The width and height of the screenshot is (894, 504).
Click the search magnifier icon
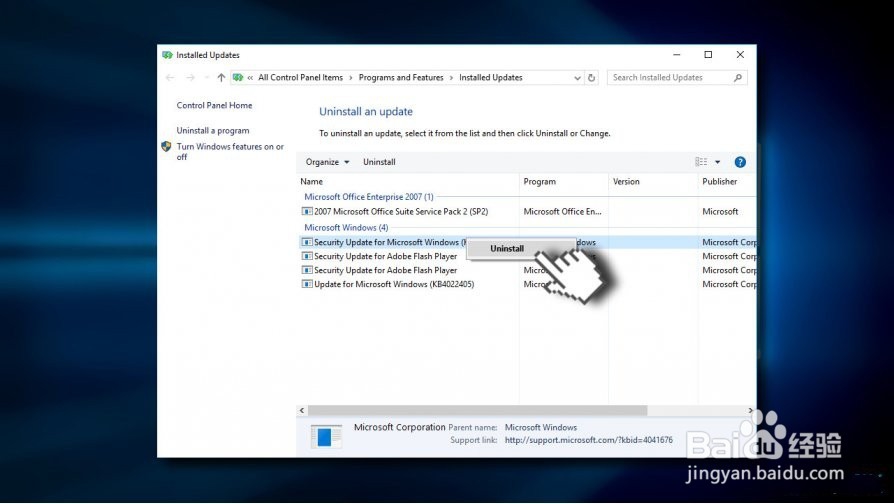tap(738, 78)
